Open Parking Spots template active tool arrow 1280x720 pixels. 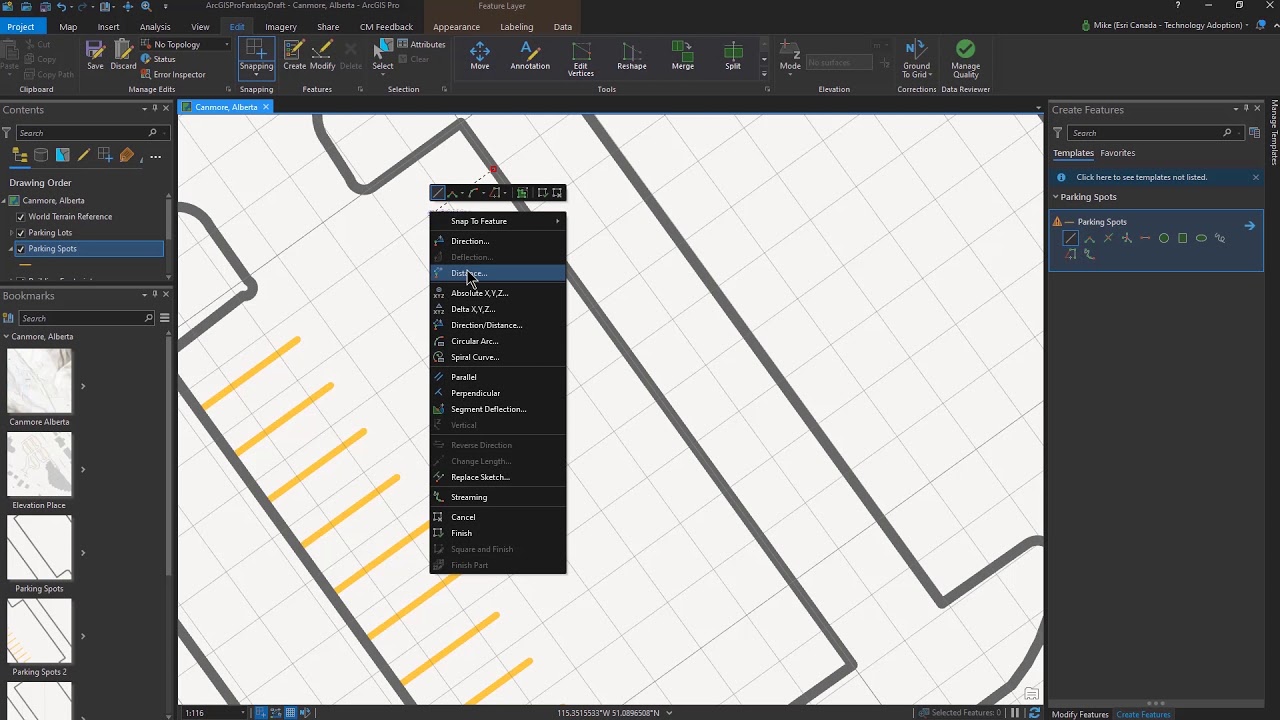pos(1249,226)
